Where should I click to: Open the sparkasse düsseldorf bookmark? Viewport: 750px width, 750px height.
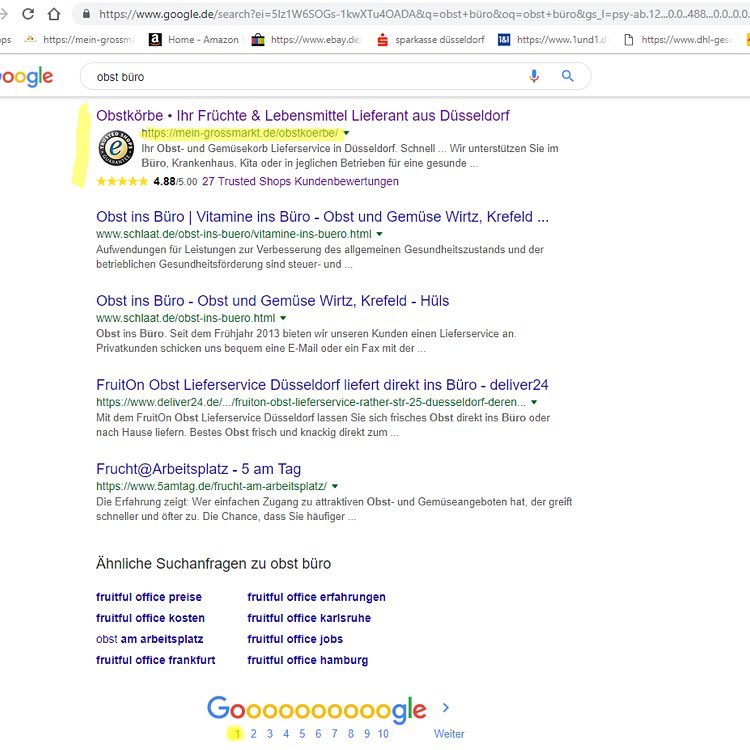tap(430, 40)
